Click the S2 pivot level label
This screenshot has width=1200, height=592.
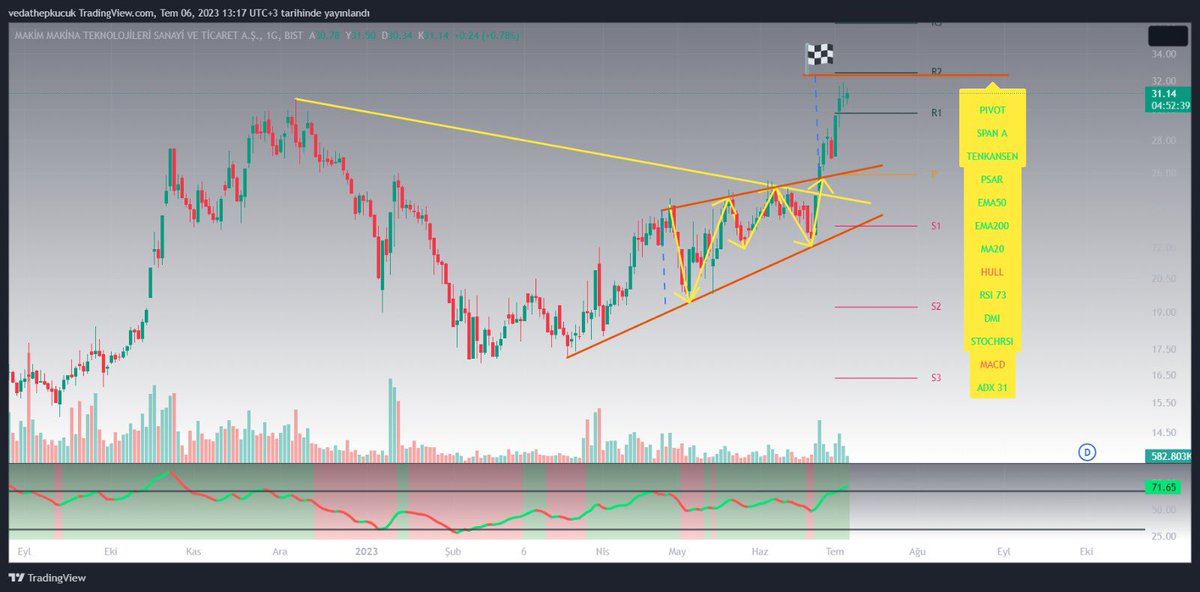pos(936,306)
